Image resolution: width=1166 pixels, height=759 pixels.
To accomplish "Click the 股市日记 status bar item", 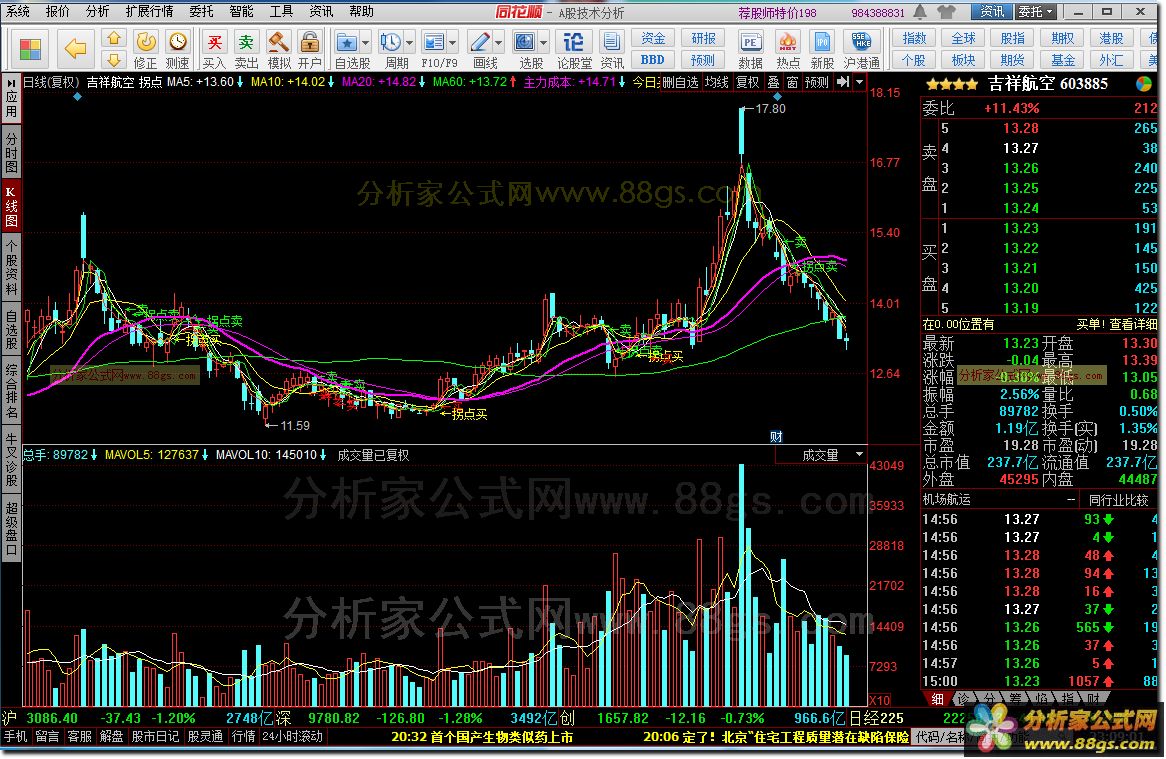I will [x=155, y=737].
